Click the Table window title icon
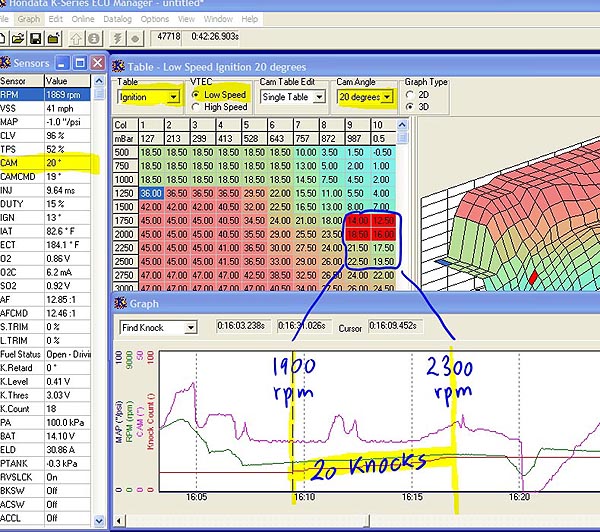The width and height of the screenshot is (600, 532). click(118, 66)
